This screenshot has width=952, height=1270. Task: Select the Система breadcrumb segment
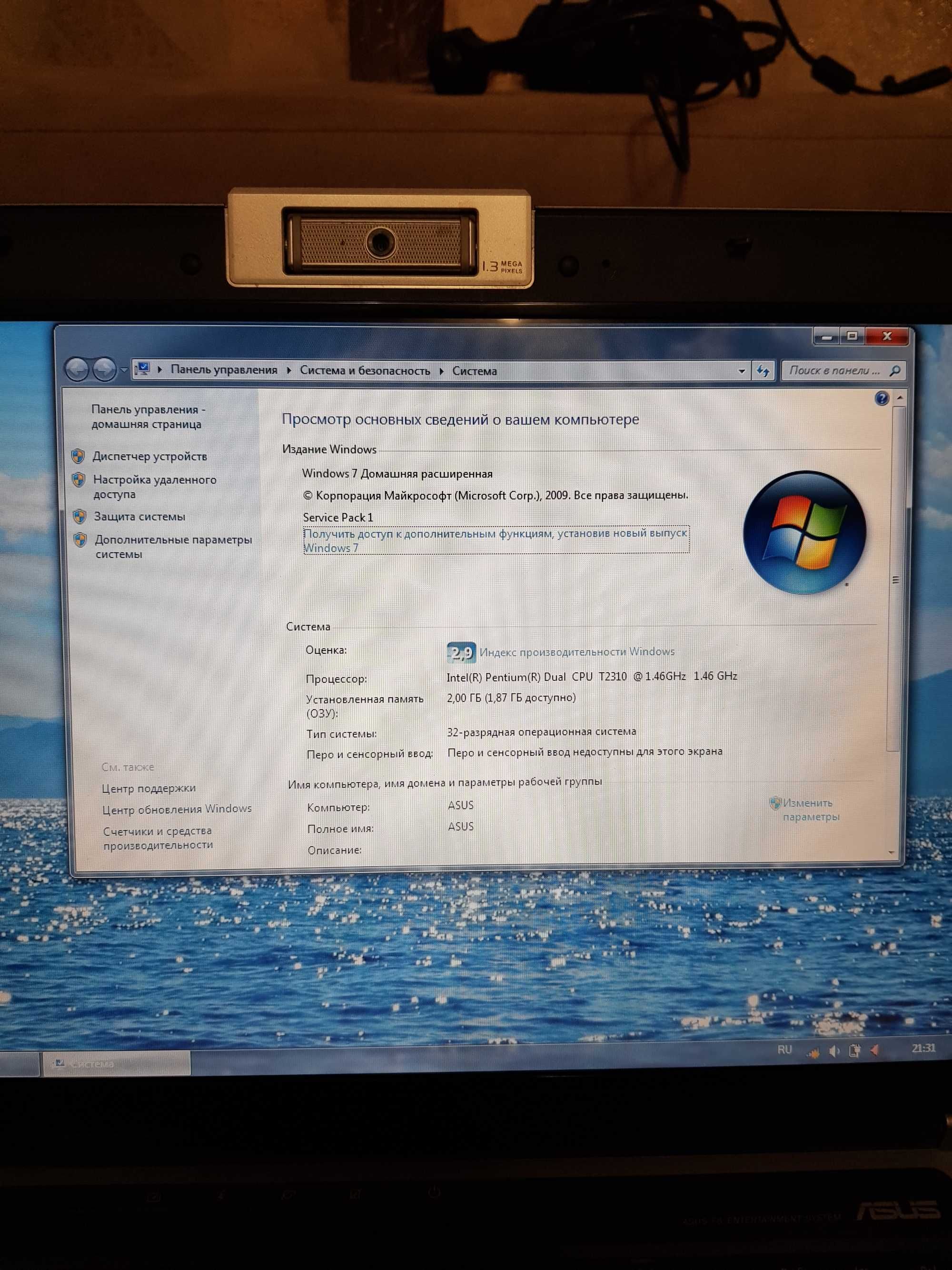[475, 371]
